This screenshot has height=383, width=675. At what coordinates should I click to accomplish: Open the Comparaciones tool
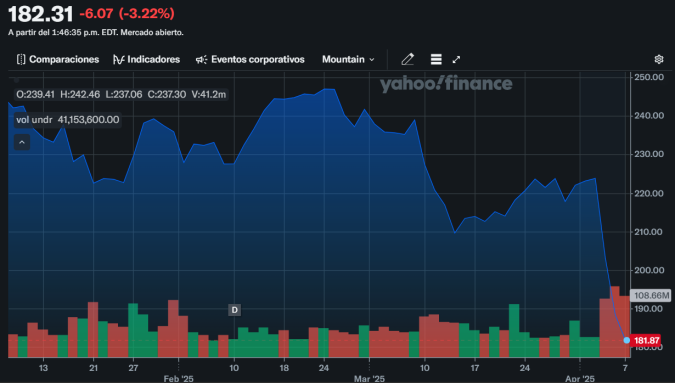tap(58, 59)
